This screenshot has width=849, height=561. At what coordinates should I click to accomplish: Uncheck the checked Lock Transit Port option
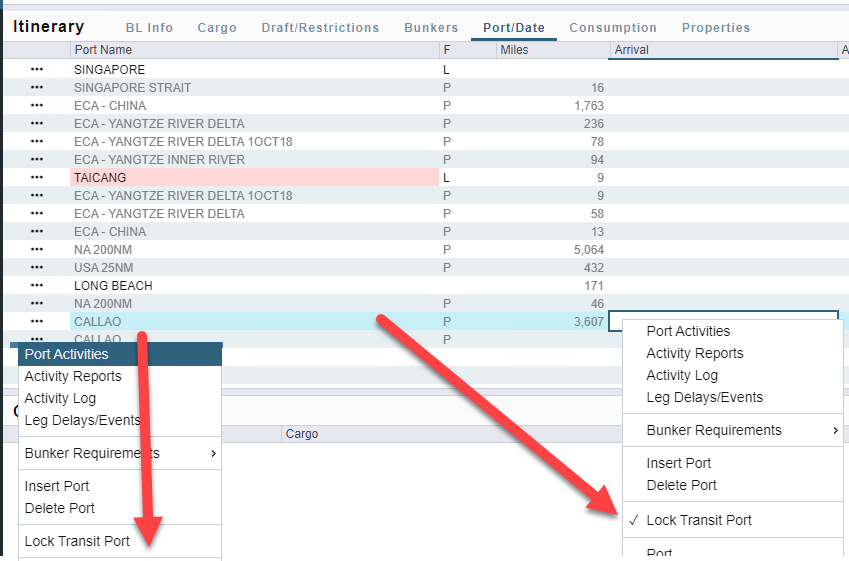pos(698,520)
